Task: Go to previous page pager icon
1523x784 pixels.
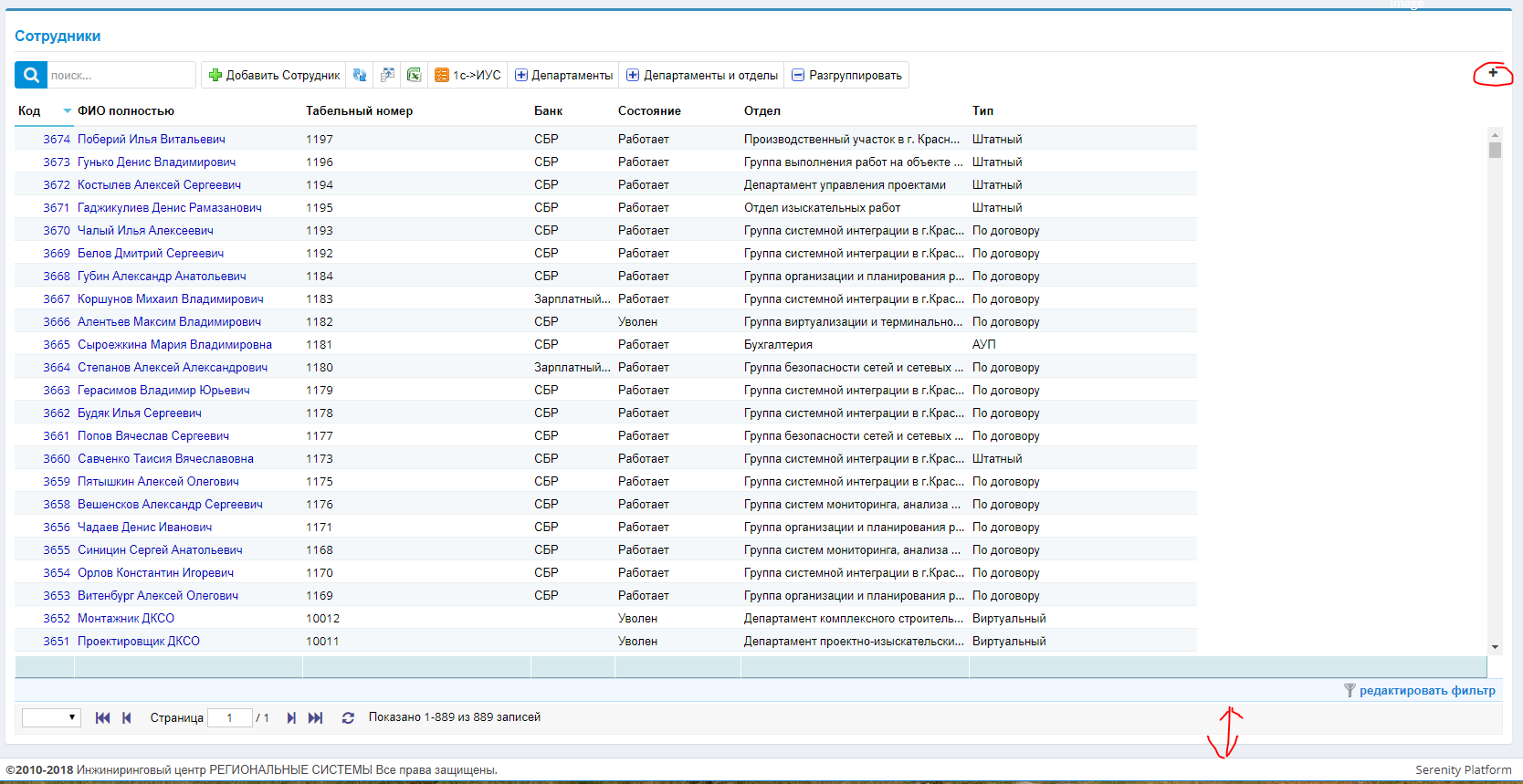Action: [127, 717]
